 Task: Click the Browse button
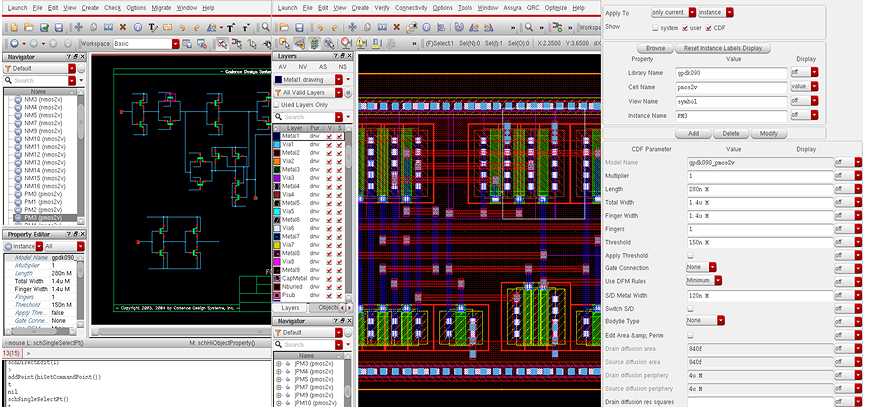[x=655, y=48]
